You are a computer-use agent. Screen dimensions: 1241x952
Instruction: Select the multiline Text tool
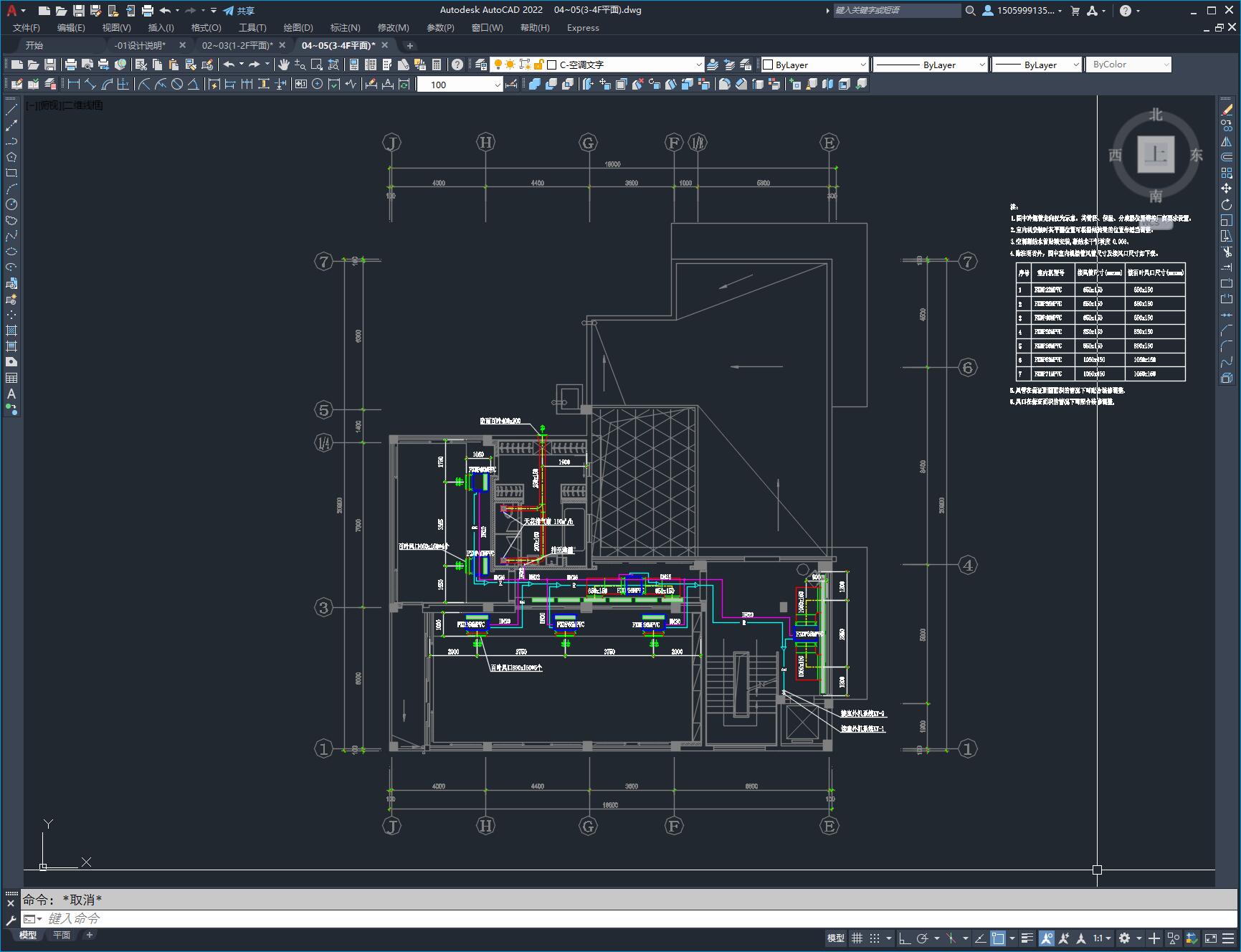11,394
